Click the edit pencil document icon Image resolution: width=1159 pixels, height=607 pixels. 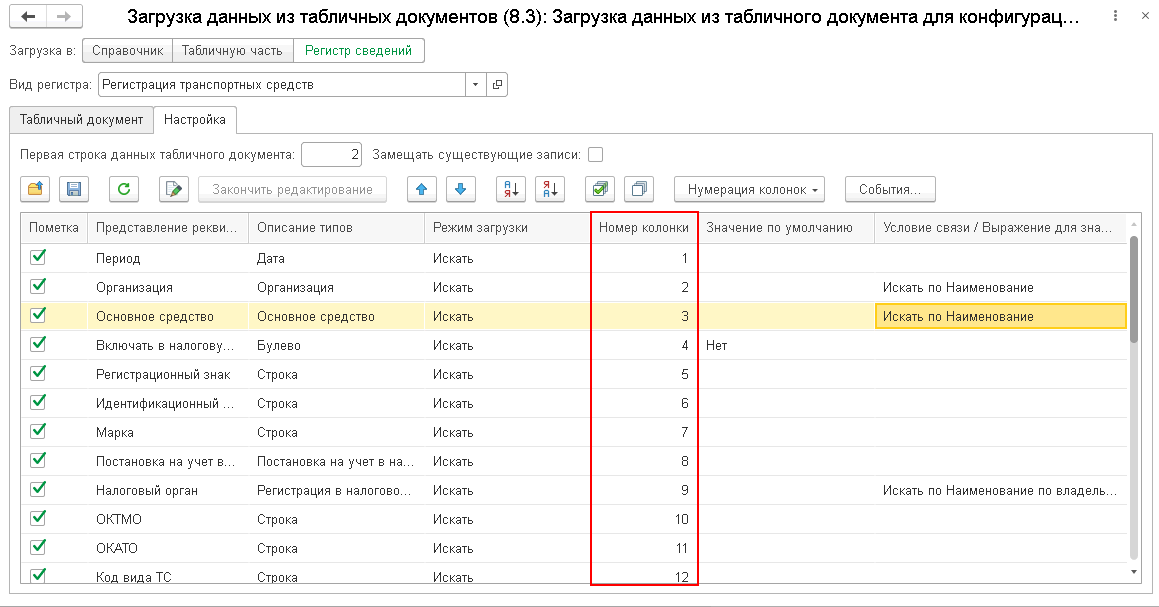pos(174,189)
